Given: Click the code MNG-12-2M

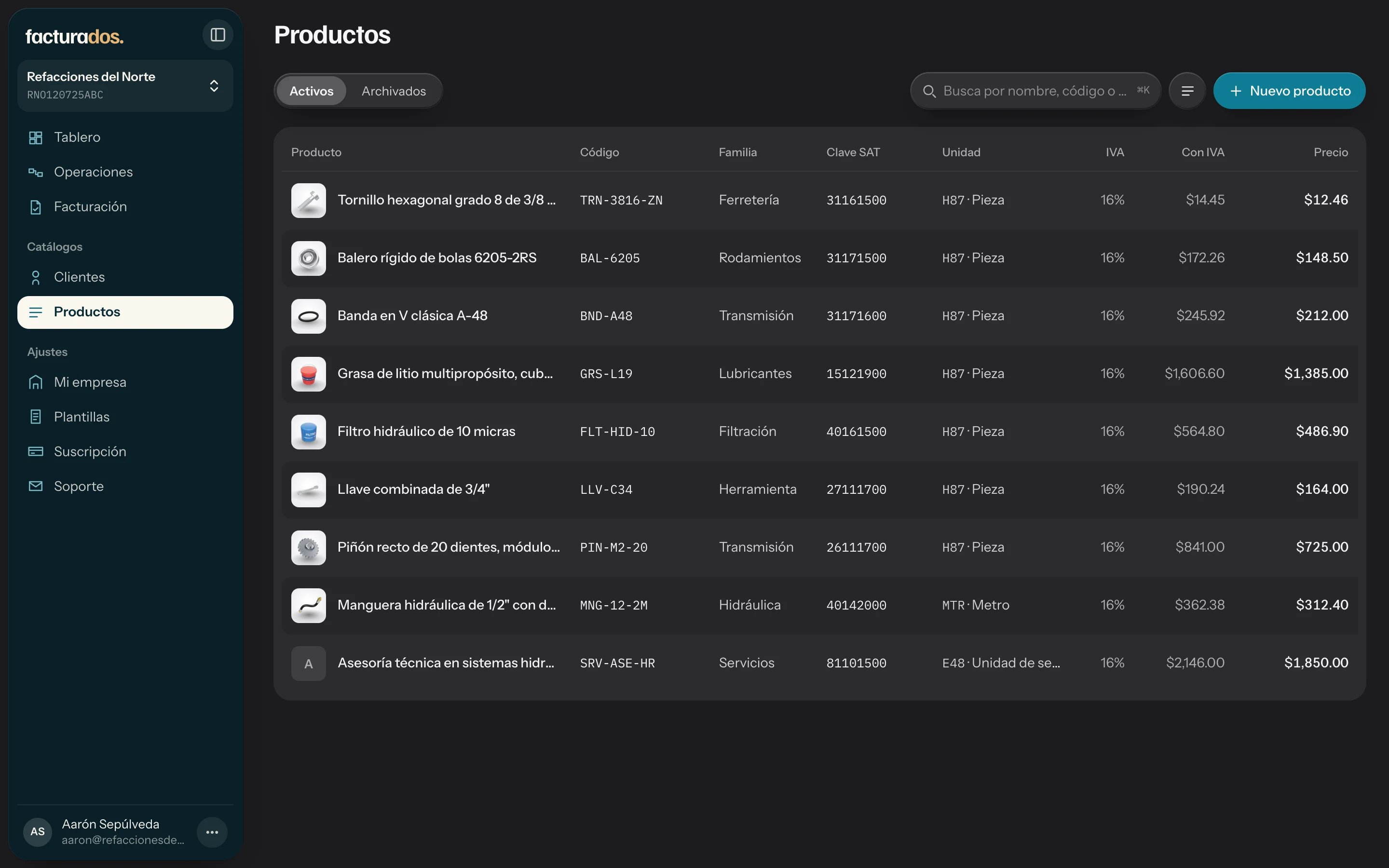Looking at the screenshot, I should [x=613, y=606].
